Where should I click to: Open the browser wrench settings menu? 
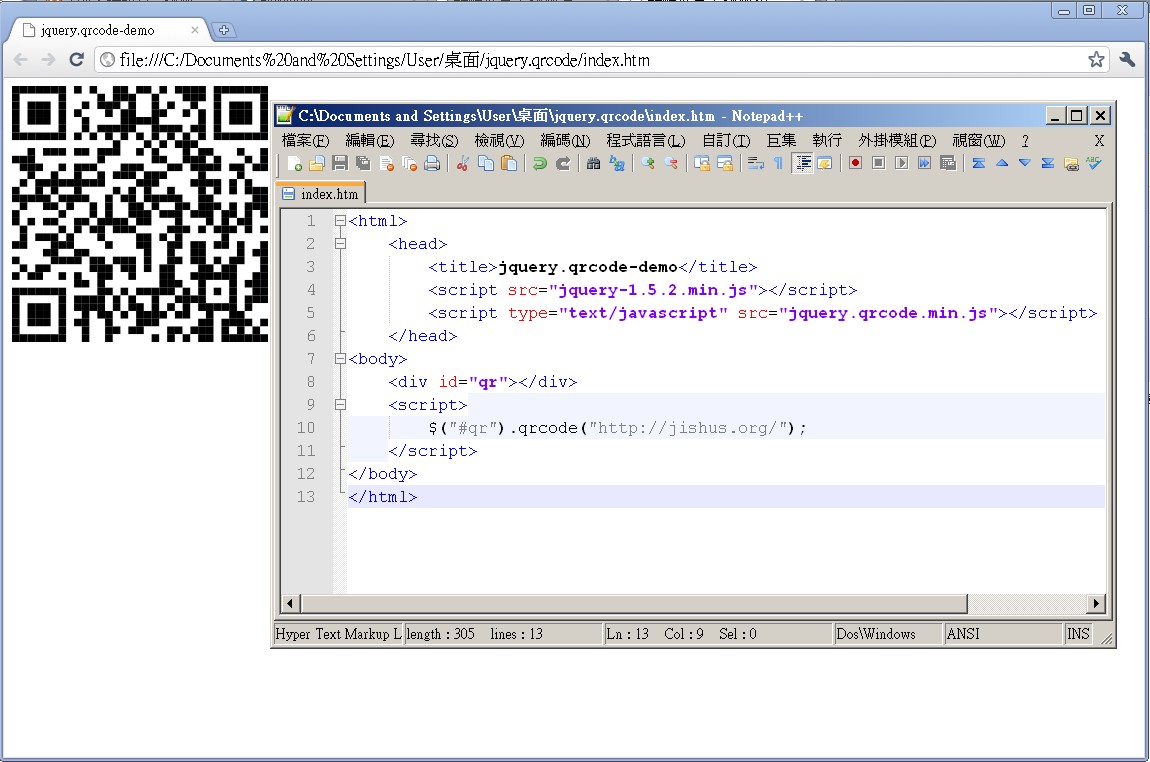pos(1127,59)
